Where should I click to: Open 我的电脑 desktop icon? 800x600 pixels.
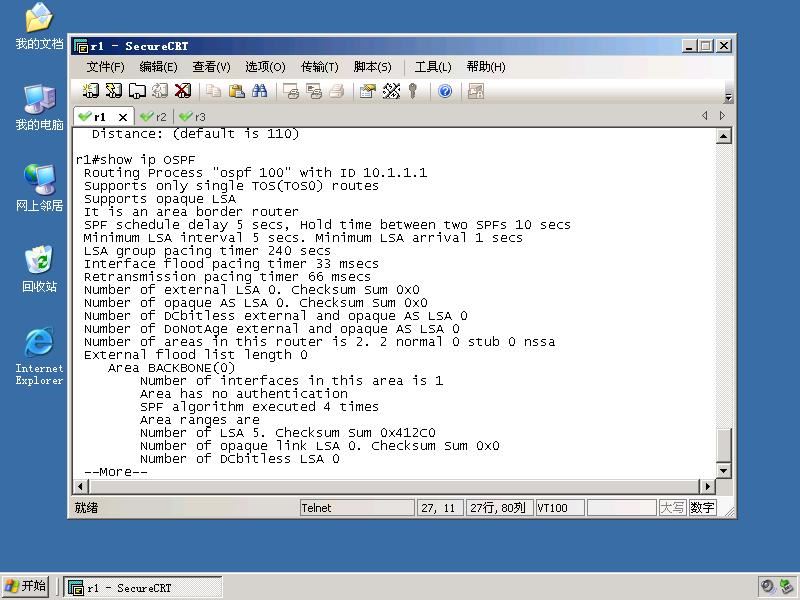(x=39, y=108)
